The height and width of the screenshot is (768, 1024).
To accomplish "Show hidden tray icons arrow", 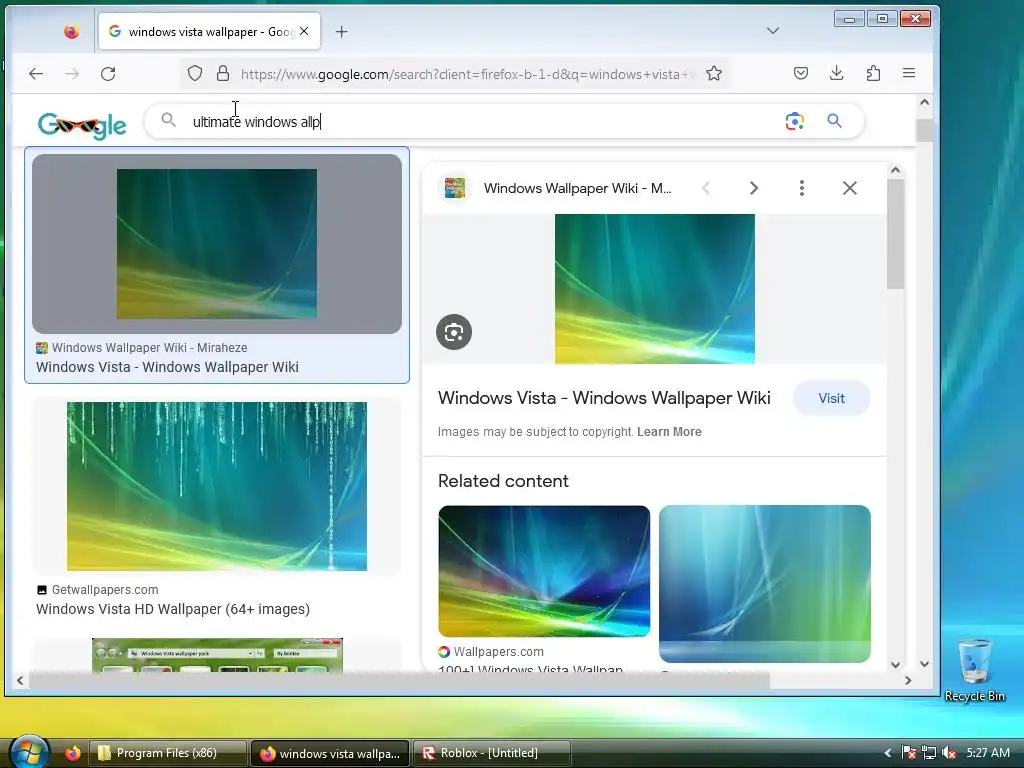I will coord(887,753).
